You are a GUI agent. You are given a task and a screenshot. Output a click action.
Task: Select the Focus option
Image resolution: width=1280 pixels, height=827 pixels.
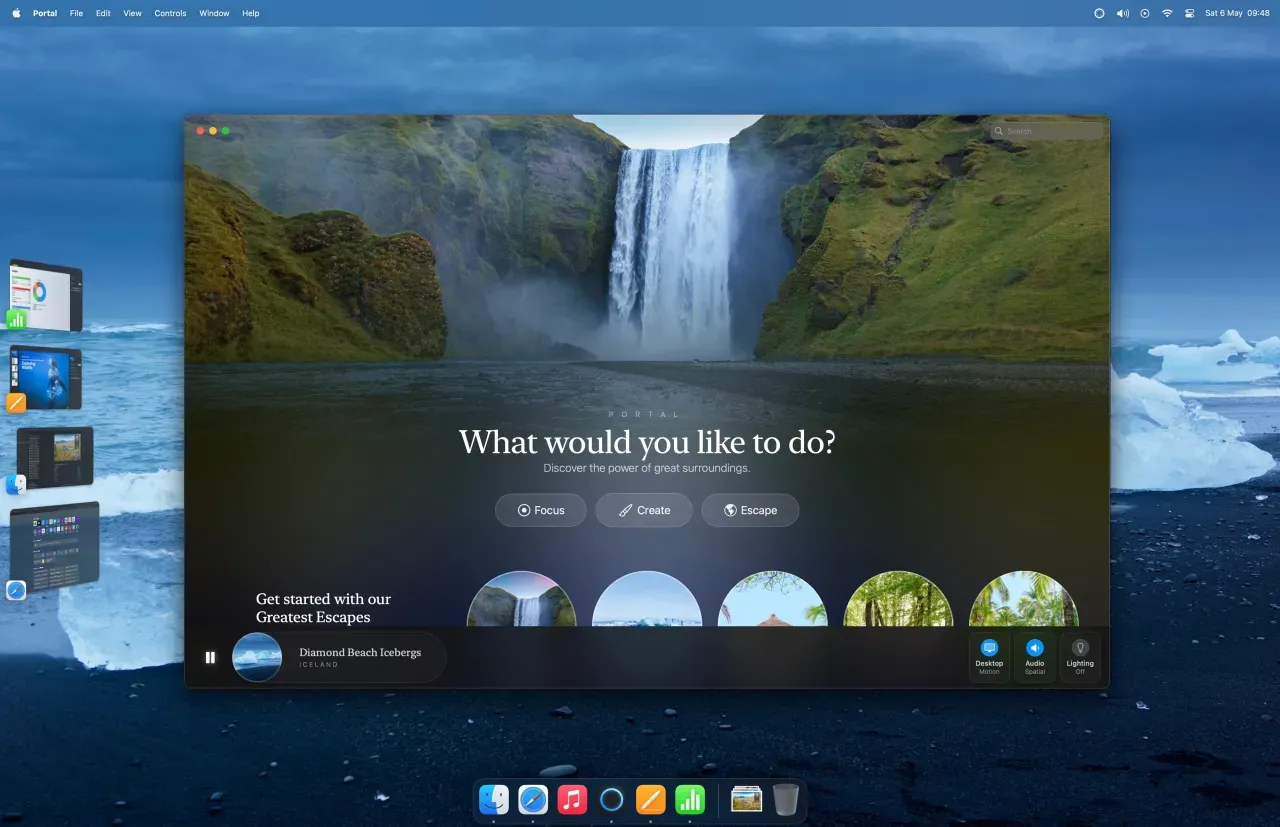point(541,510)
